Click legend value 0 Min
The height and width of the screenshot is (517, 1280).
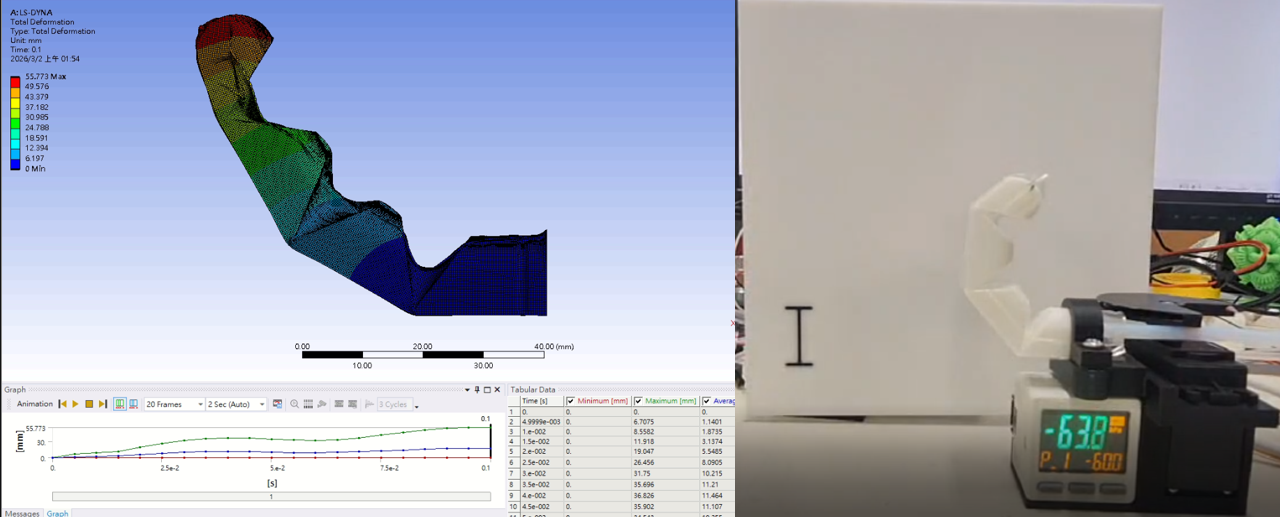[35, 168]
